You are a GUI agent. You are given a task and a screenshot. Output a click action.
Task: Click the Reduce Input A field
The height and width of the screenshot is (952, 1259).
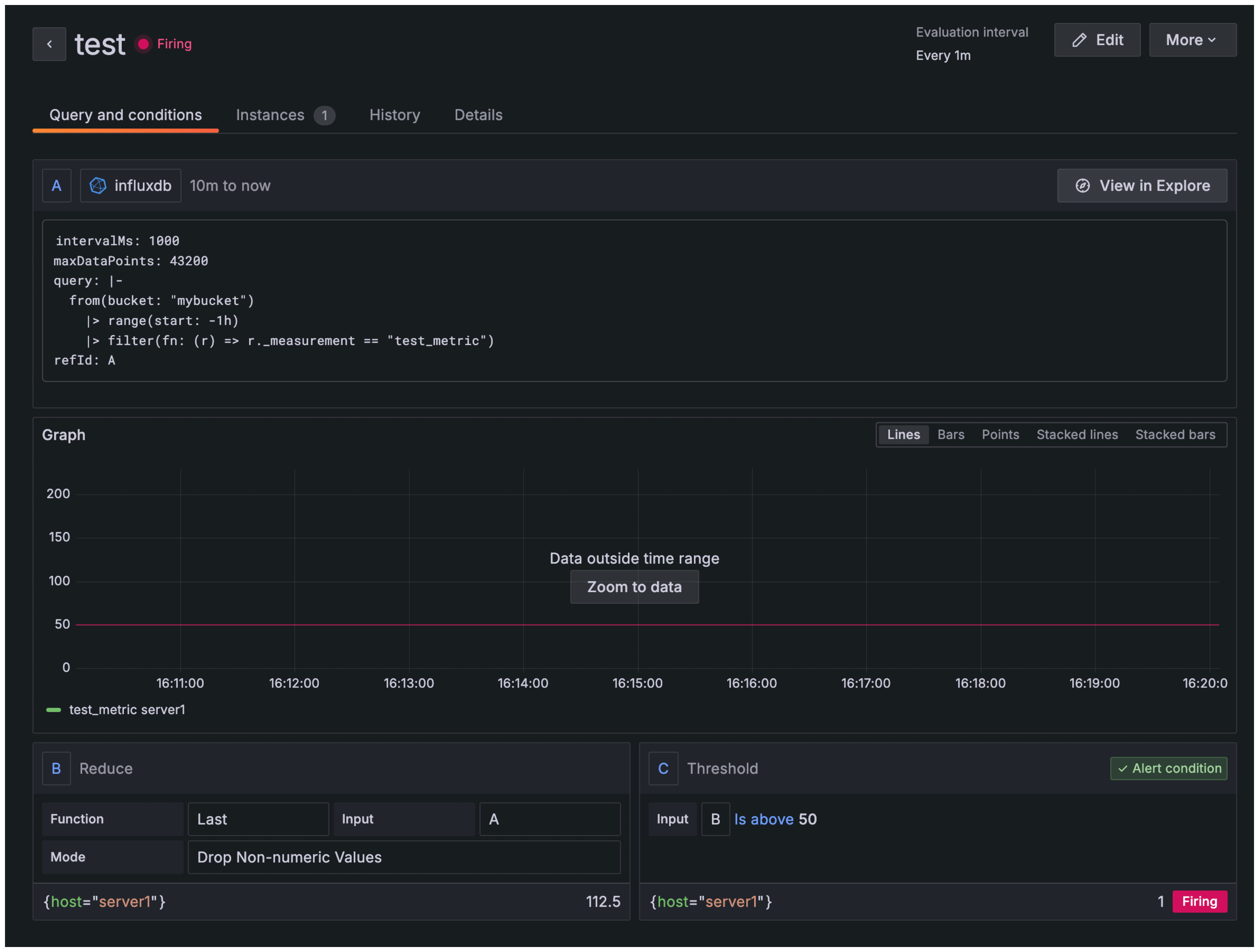click(549, 819)
